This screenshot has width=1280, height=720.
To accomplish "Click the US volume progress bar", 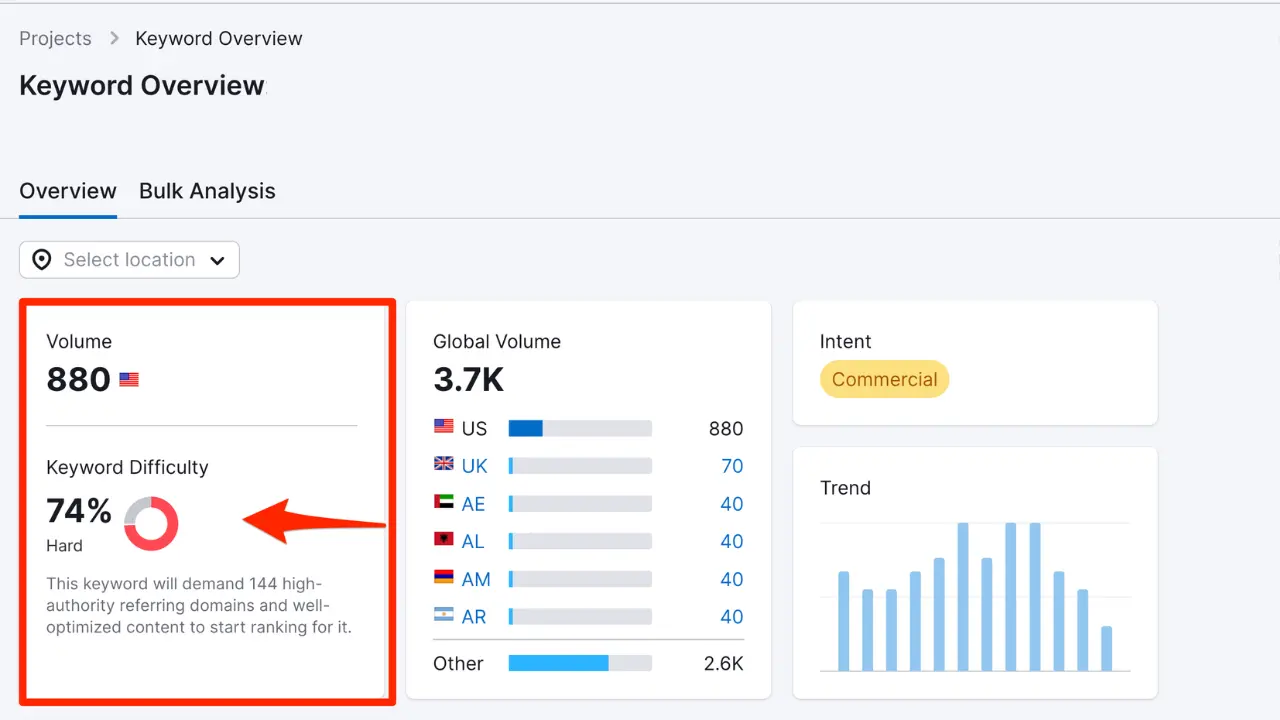I will pos(579,428).
